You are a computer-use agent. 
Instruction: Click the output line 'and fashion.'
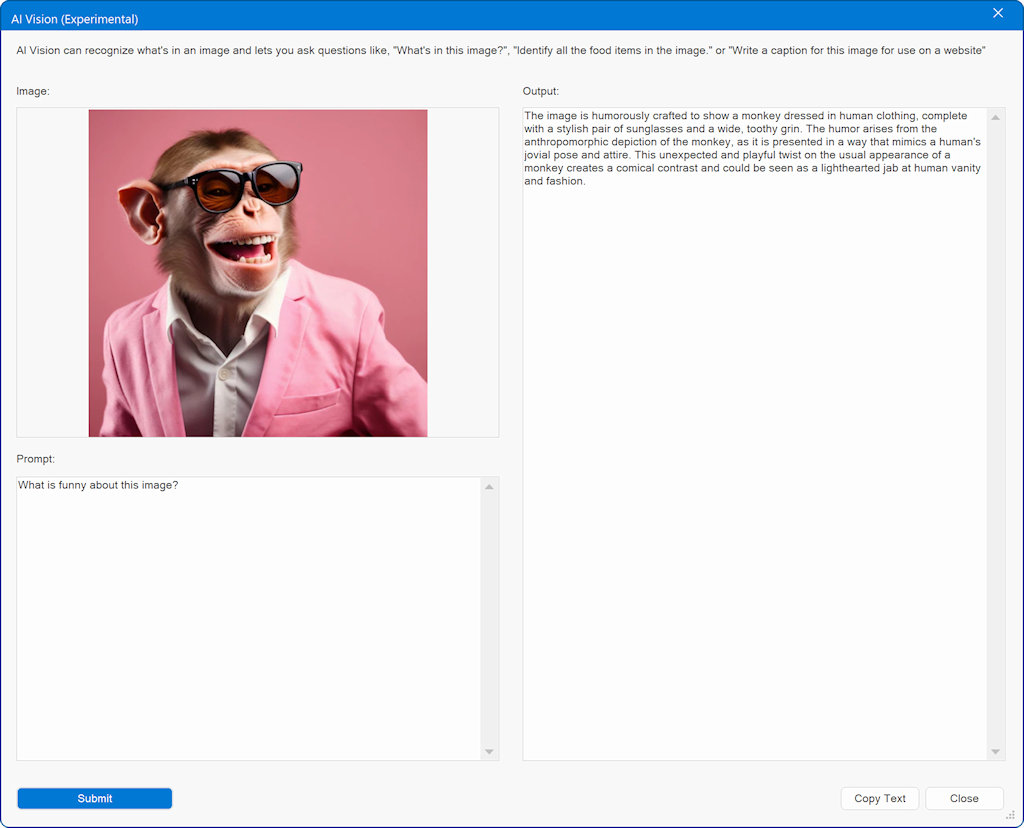point(554,181)
